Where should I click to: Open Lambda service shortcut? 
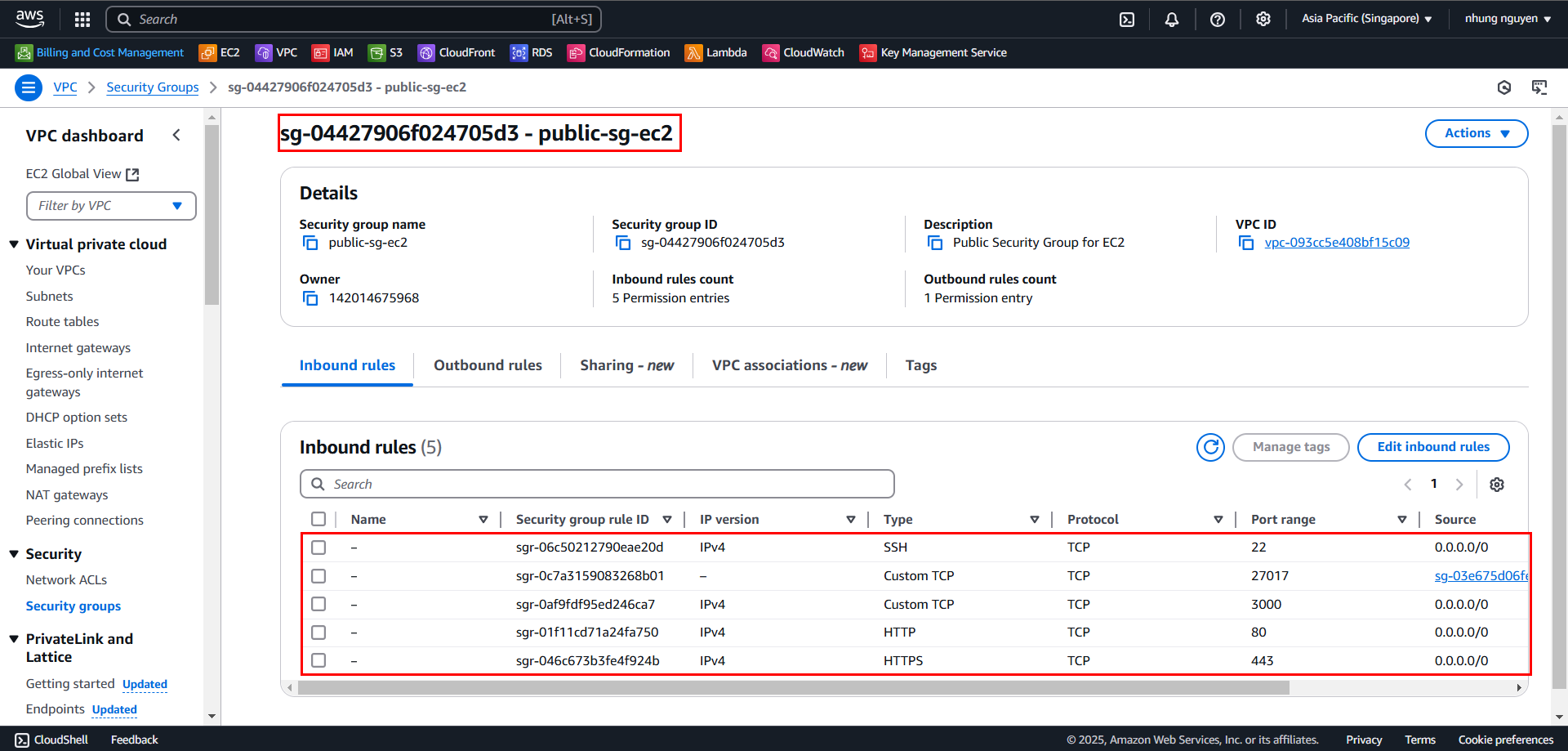(716, 52)
